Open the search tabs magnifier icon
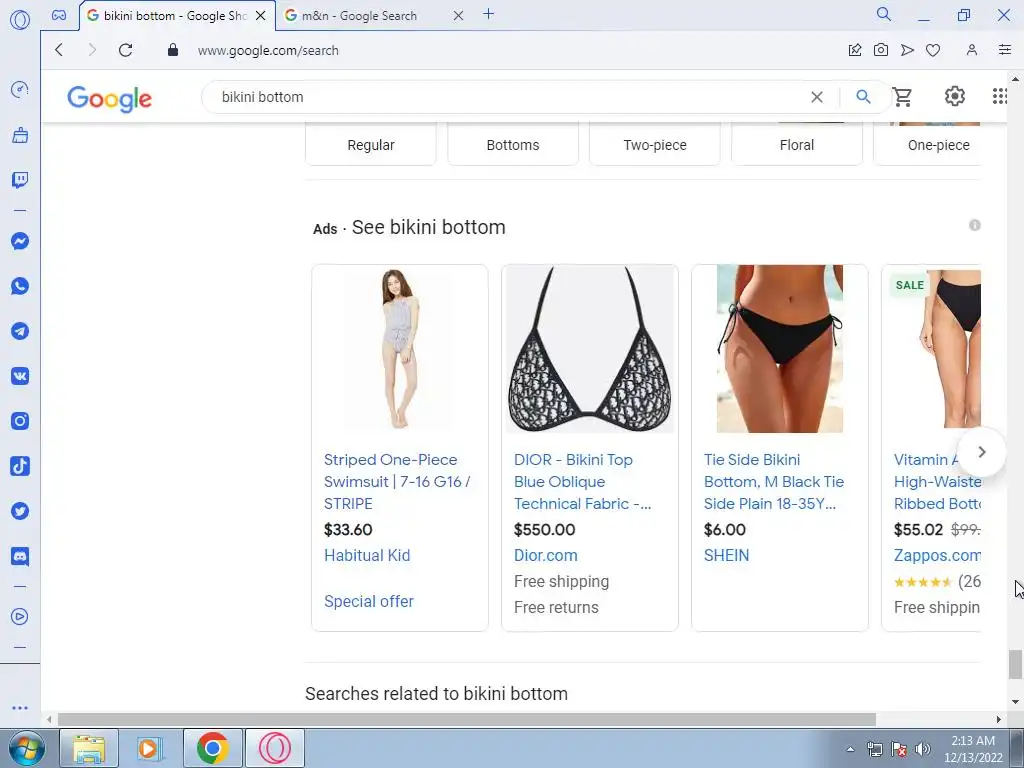Screen dimensions: 1024x768 884,14
